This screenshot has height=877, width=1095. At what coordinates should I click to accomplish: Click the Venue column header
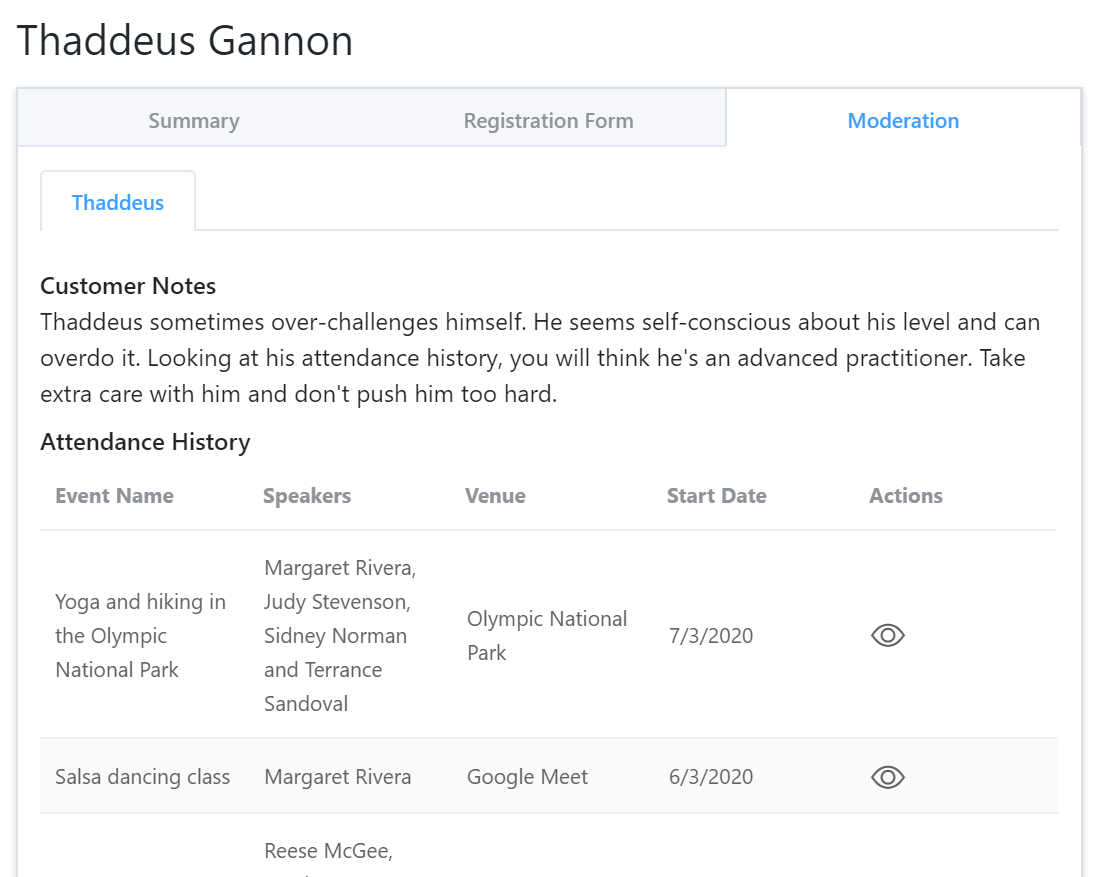tap(495, 496)
